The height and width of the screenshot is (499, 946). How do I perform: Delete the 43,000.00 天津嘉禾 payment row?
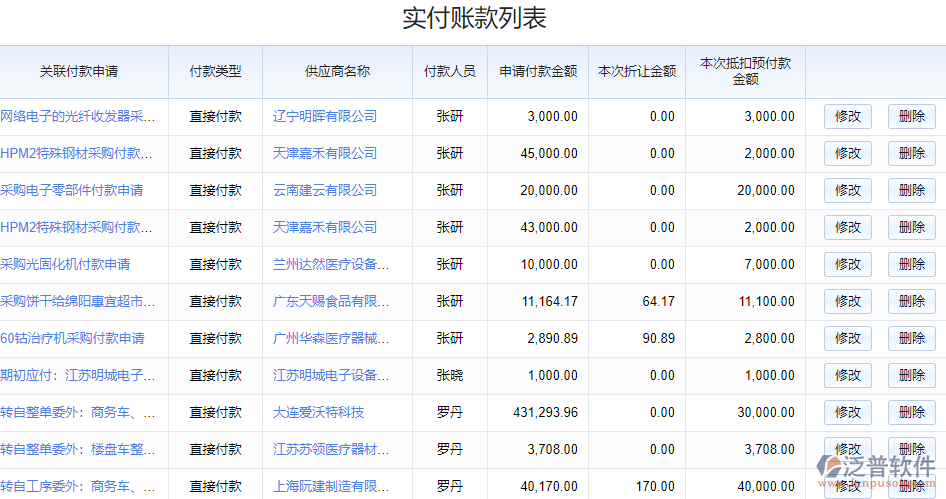pos(912,227)
